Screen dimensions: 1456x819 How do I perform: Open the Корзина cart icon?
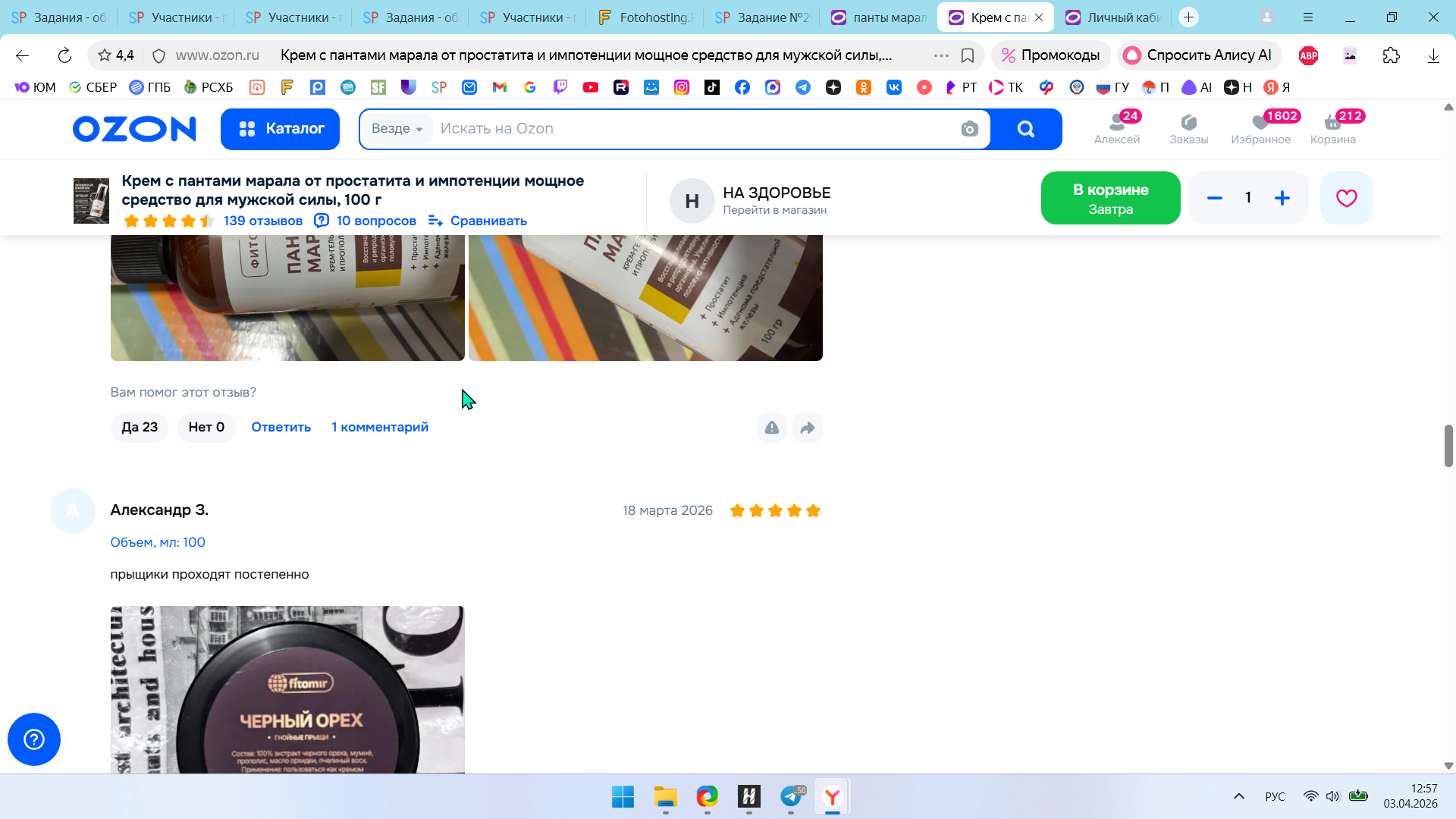tap(1332, 128)
